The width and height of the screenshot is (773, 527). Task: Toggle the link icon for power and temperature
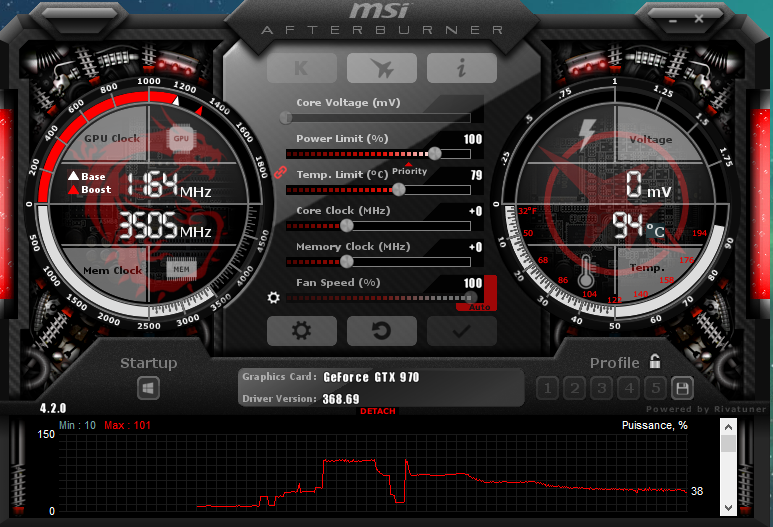pos(280,172)
